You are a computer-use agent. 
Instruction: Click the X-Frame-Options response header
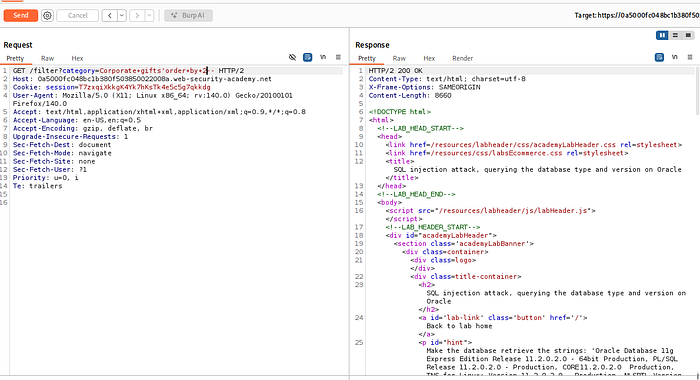coord(425,87)
